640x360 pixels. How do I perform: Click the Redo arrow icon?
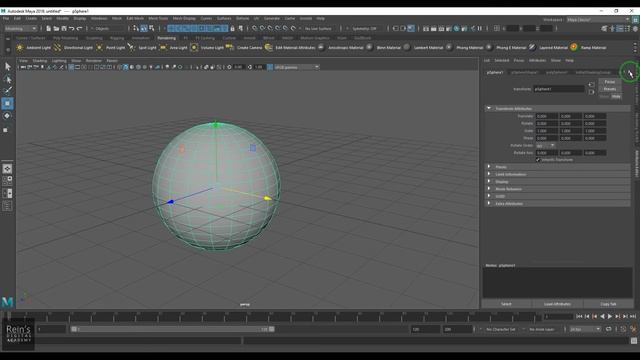click(x=80, y=29)
